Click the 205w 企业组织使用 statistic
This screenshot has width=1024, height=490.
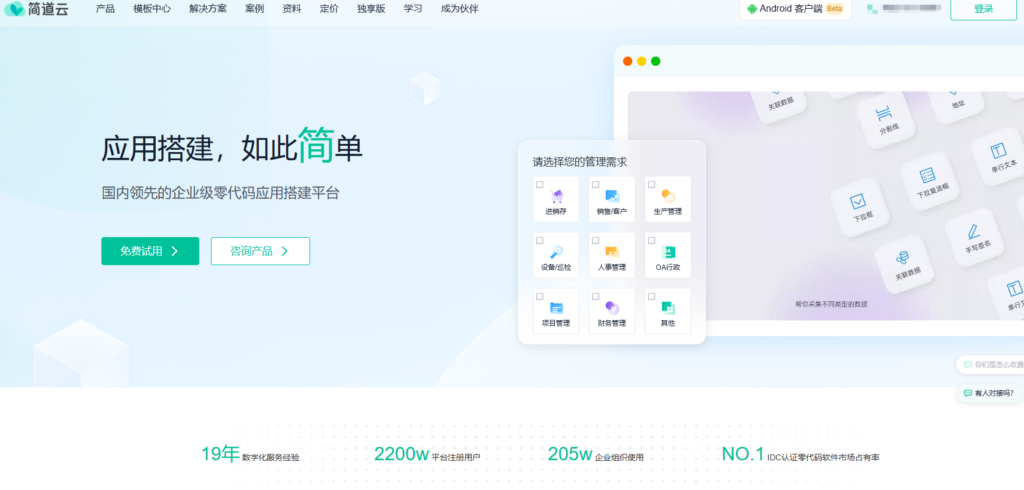[x=596, y=454]
